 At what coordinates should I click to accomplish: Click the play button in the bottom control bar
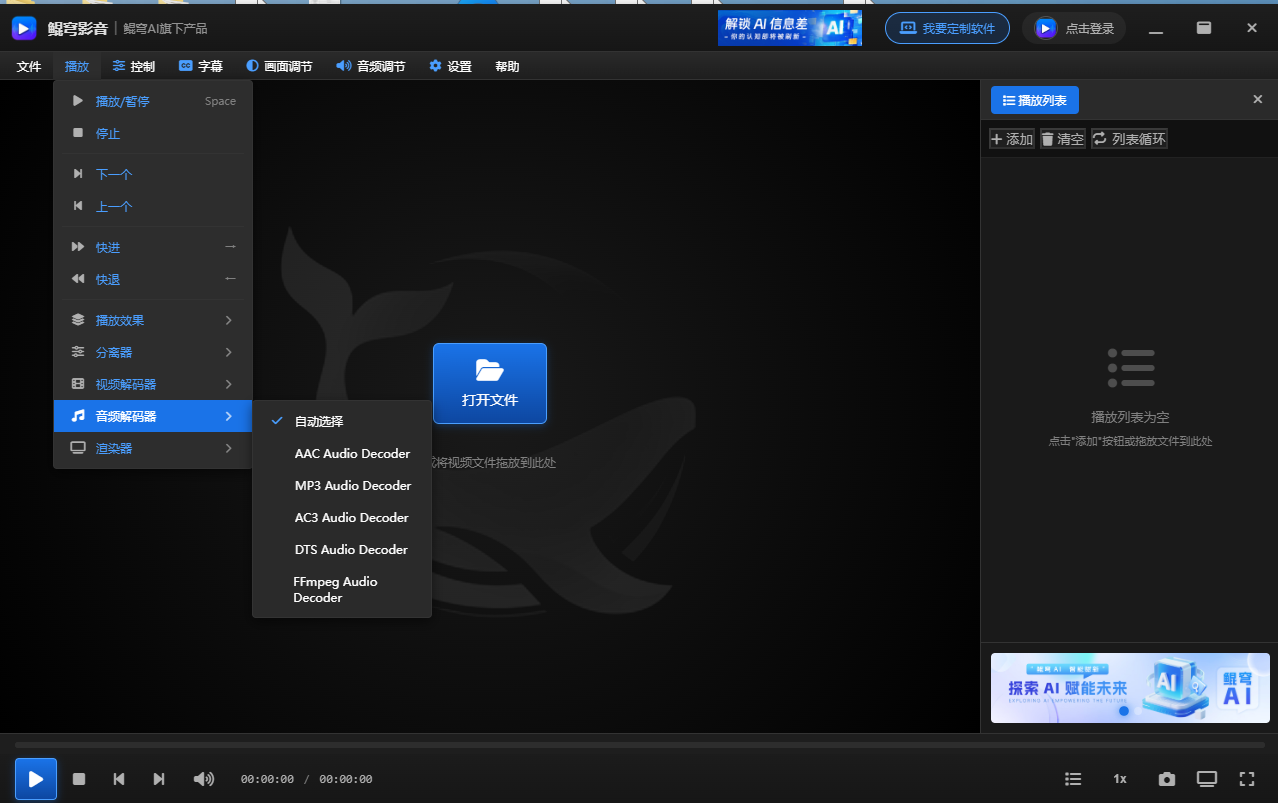tap(35, 778)
